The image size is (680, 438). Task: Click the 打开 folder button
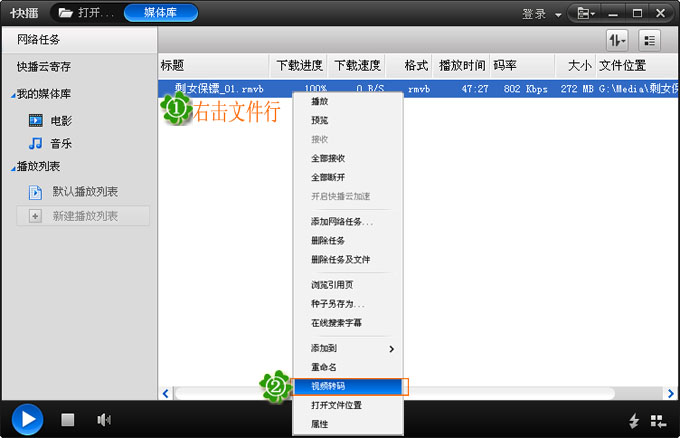pos(86,13)
